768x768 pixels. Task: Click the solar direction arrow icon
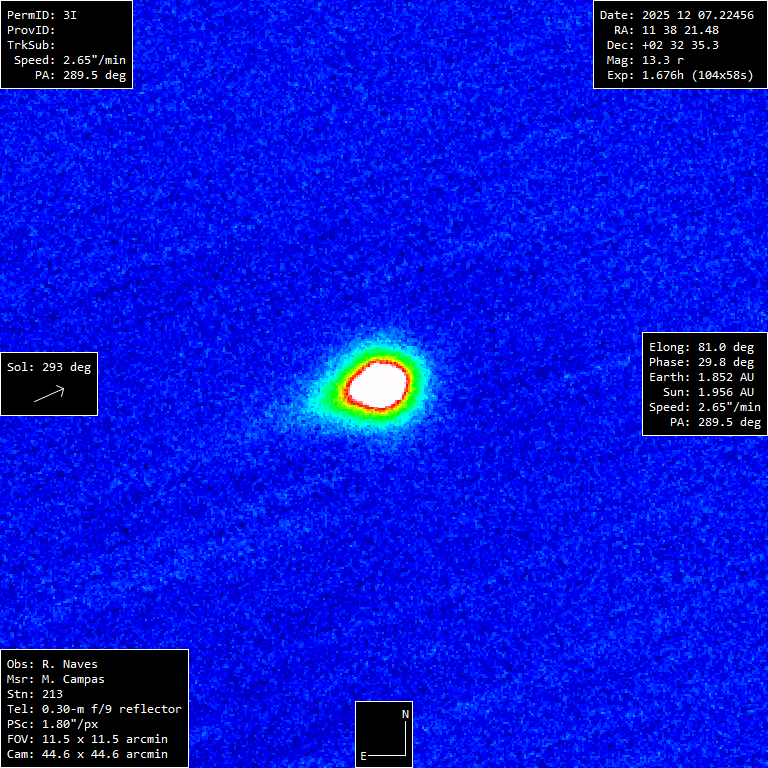(49, 394)
